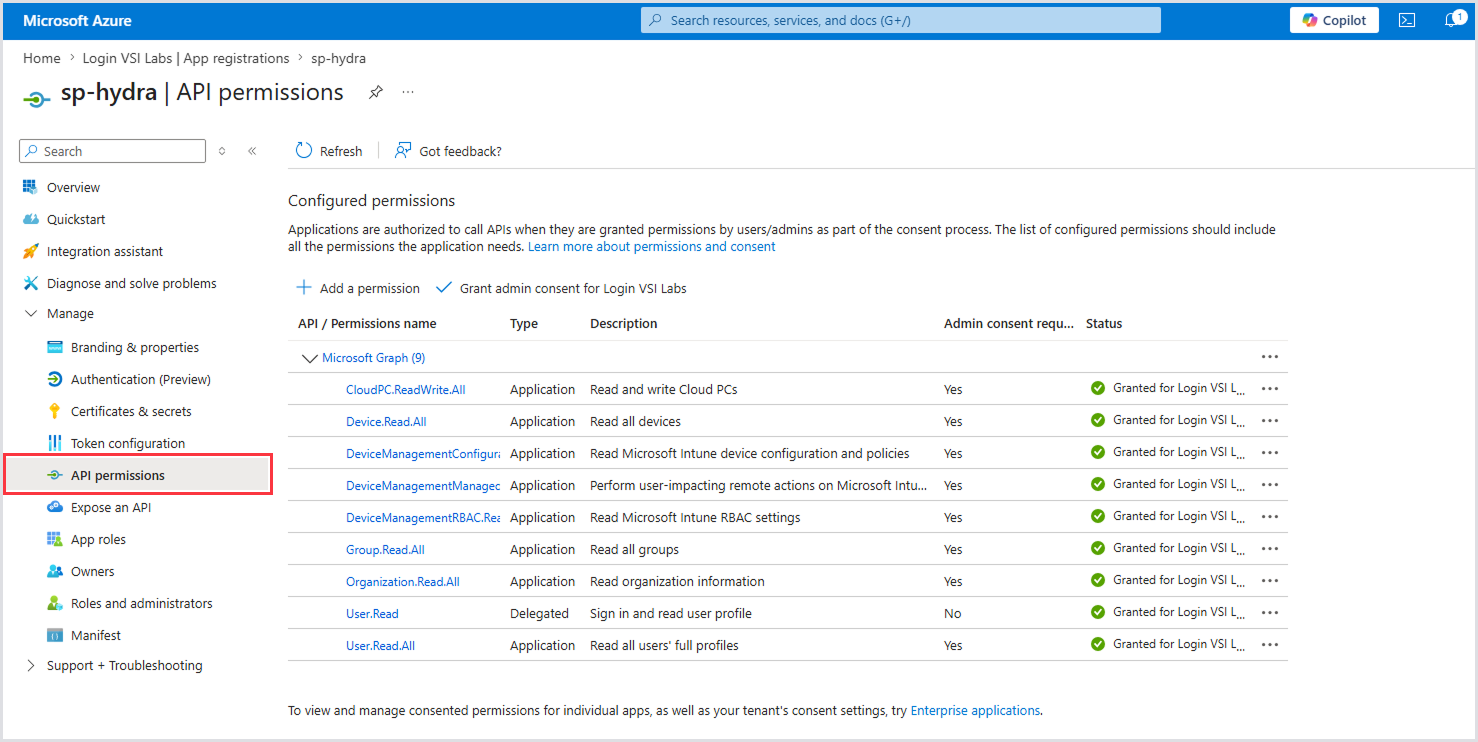Viewport: 1478px width, 742px height.
Task: Click the Microsoft Azure portal logo text
Action: [77, 20]
